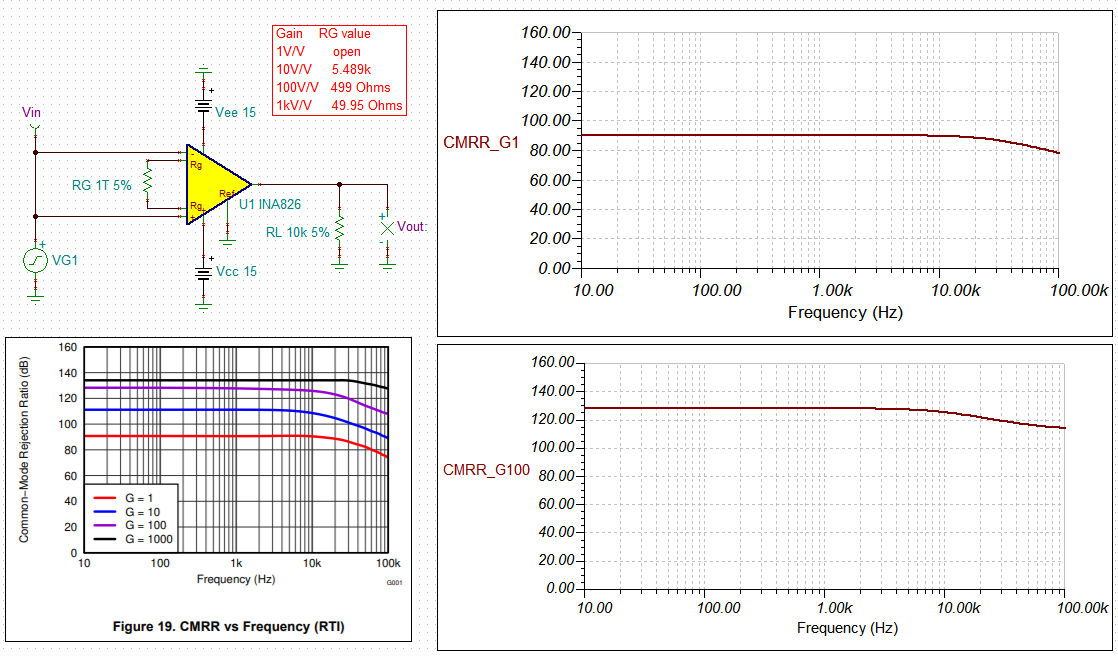
Task: Click the 'Vcc 15' supply label
Action: coord(237,272)
